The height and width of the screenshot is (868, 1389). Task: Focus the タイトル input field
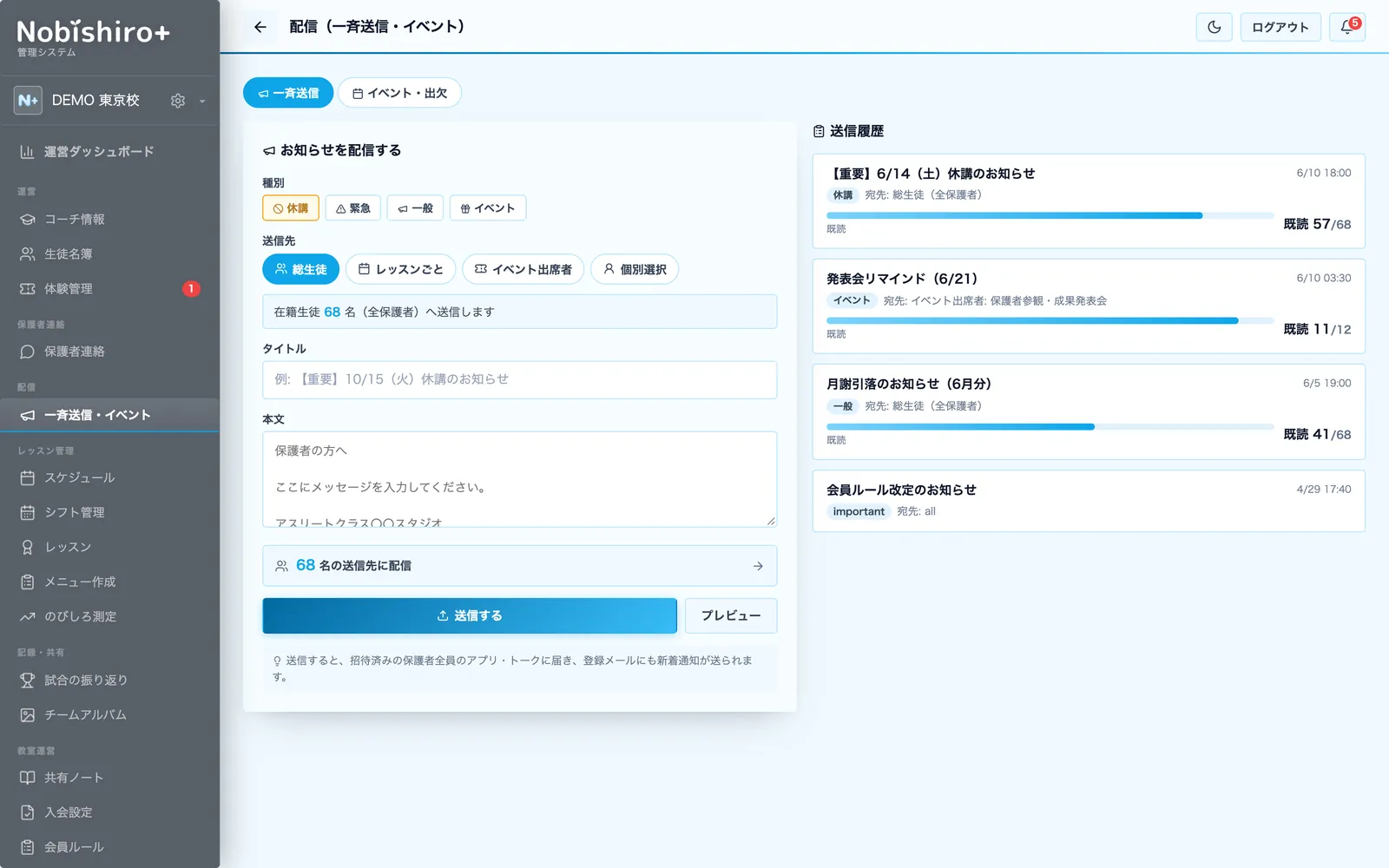pyautogui.click(x=520, y=380)
